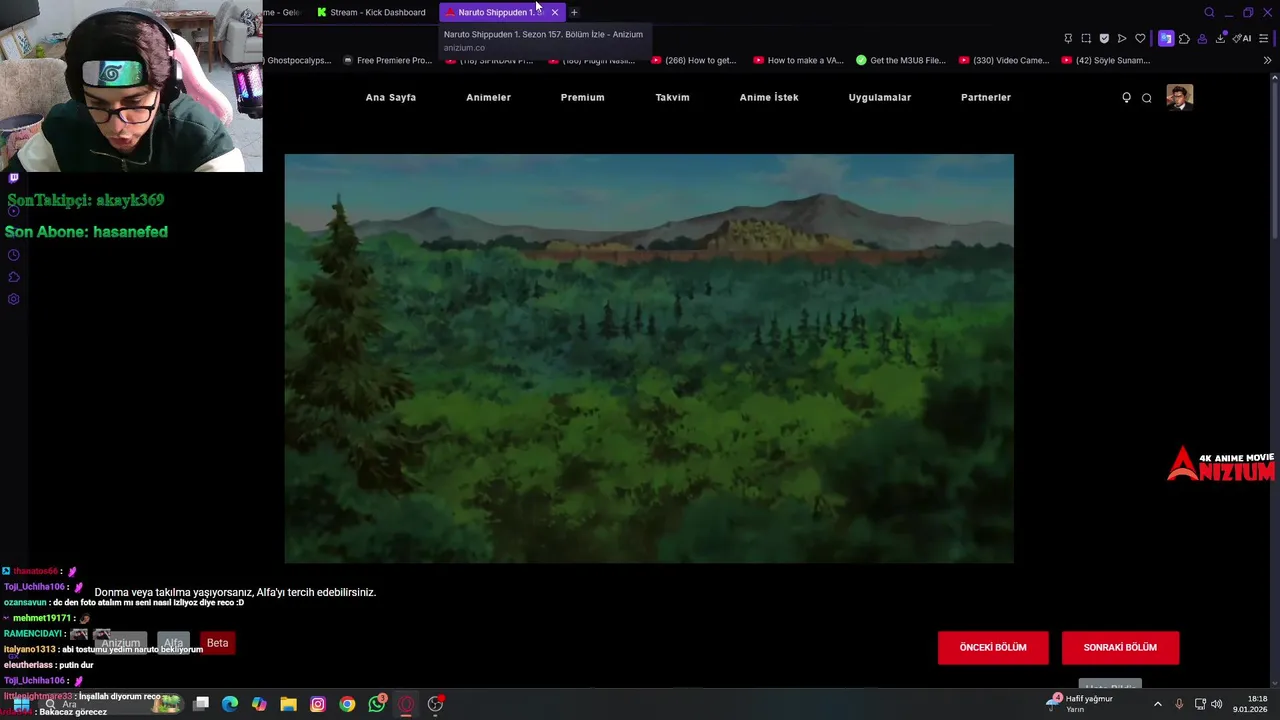Screen dimensions: 1280x720
Task: Open the sidebar settings gear icon
Action: point(13,299)
